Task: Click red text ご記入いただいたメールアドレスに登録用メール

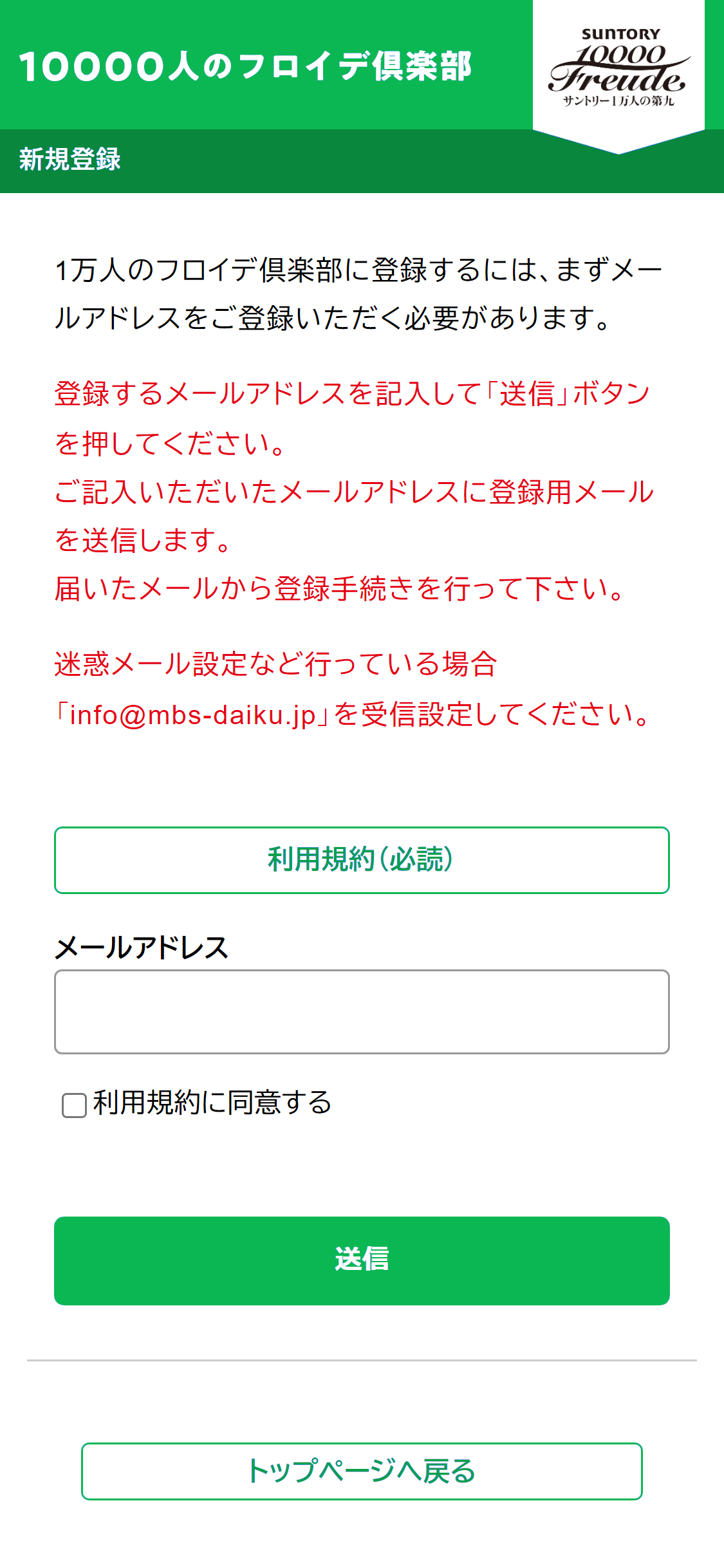Action: pyautogui.click(x=354, y=516)
